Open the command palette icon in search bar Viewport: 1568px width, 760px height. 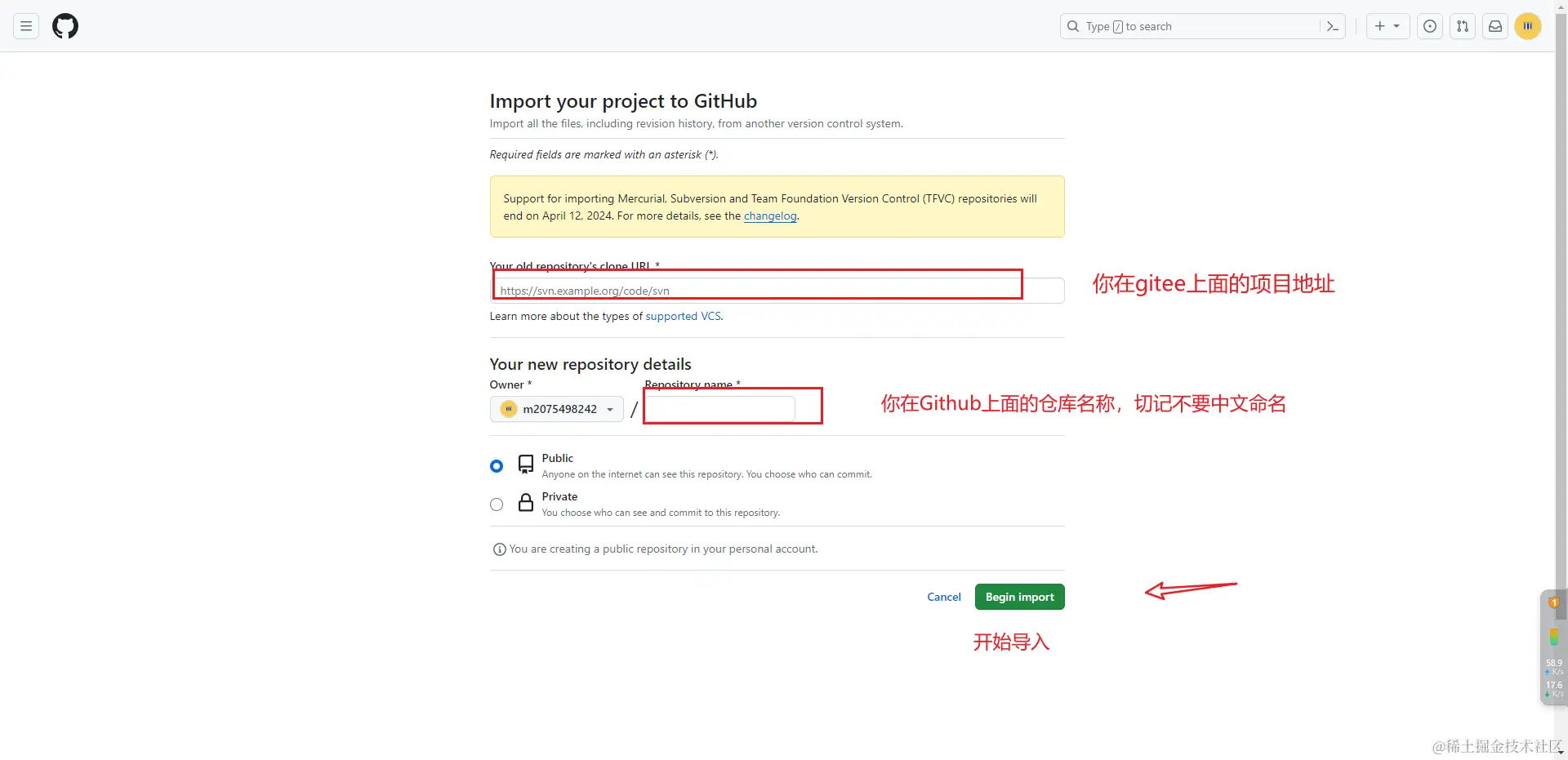pos(1332,26)
